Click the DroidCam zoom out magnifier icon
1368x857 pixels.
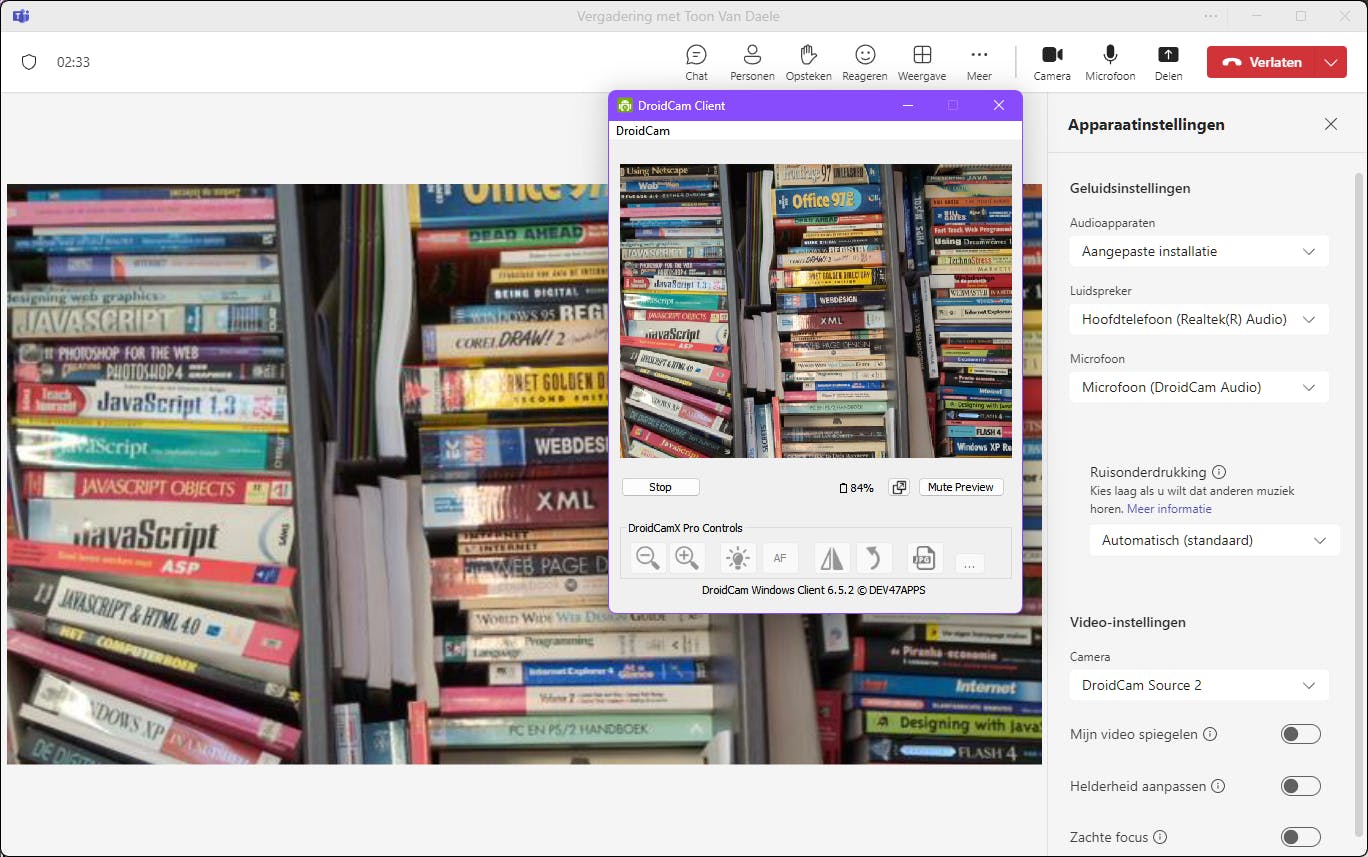(648, 558)
